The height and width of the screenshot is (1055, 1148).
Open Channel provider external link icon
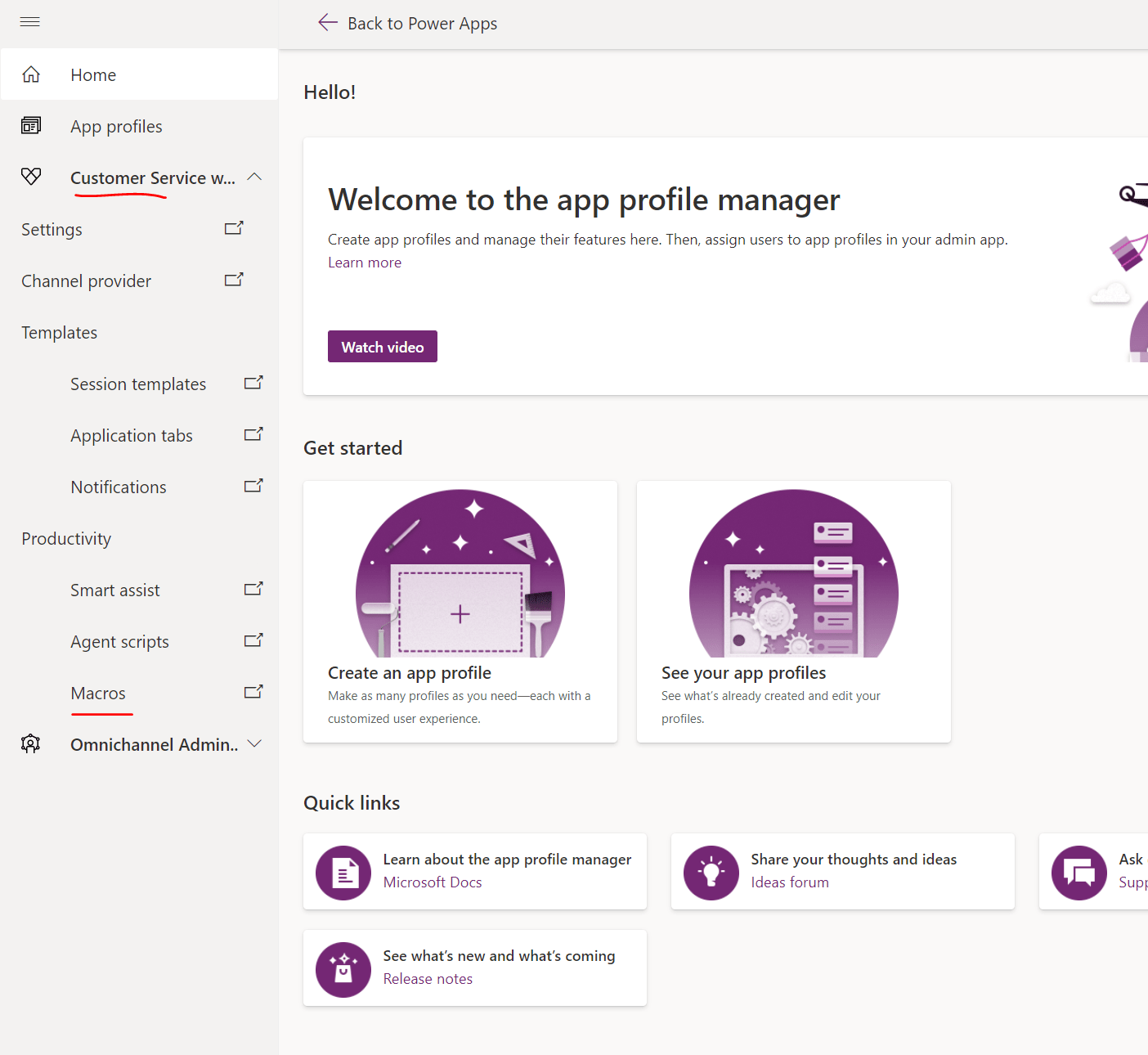coord(234,280)
